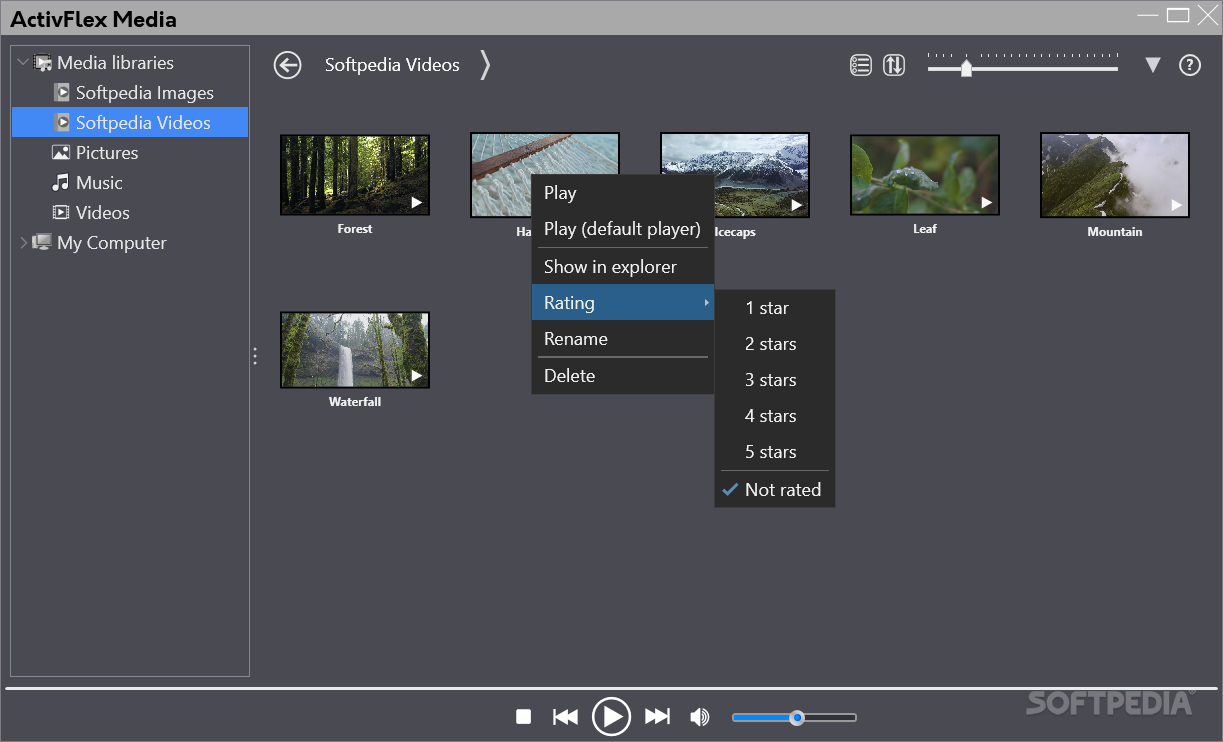Choose Play from the context menu

(622, 193)
